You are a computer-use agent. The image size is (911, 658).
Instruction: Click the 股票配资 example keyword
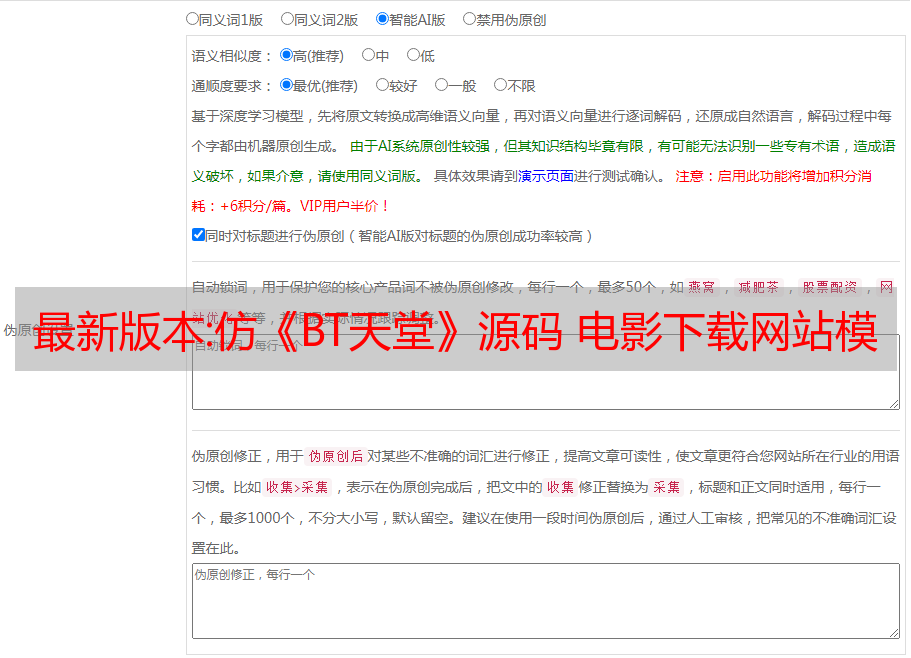coord(830,287)
